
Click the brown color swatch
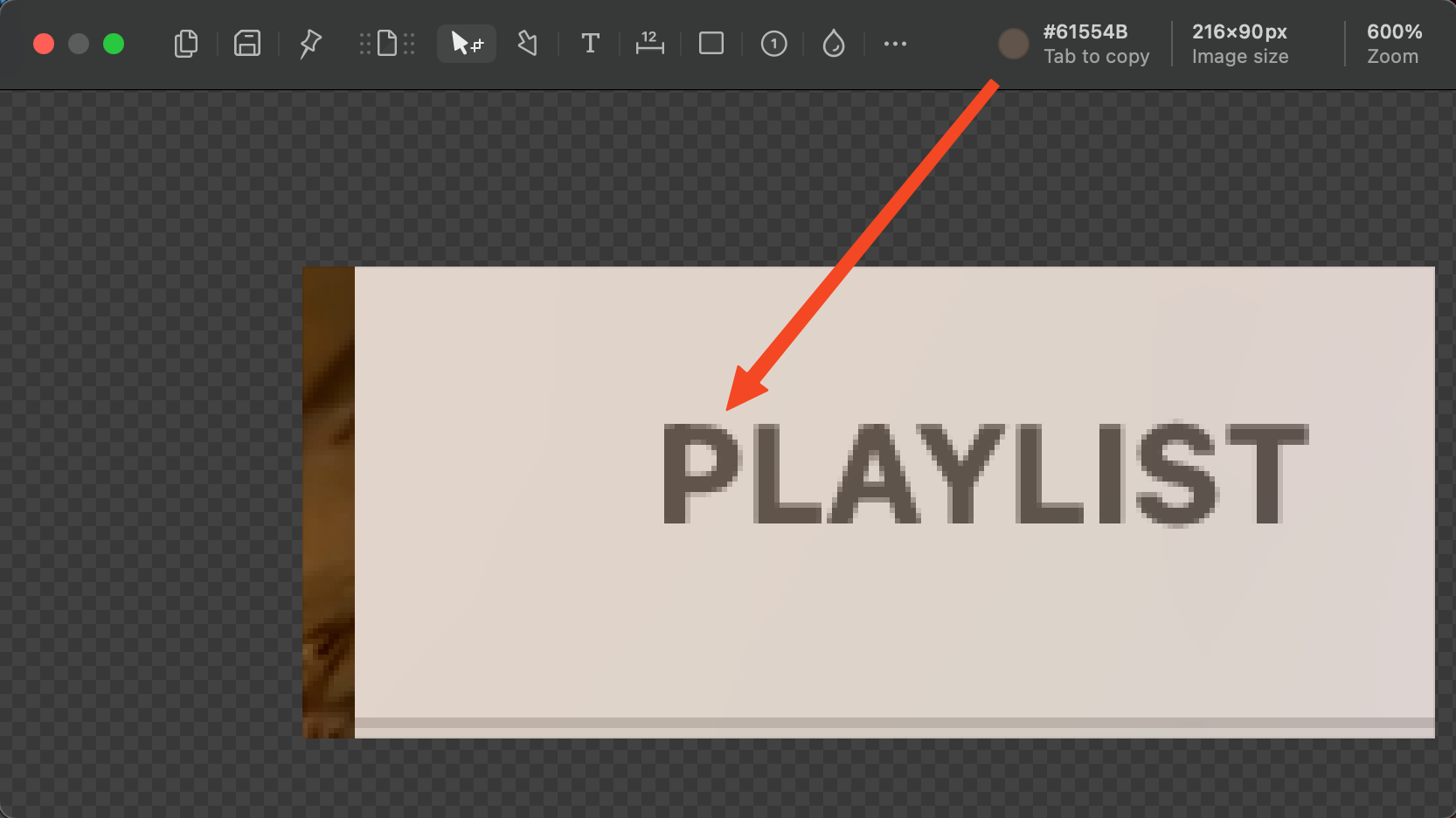pyautogui.click(x=1013, y=44)
